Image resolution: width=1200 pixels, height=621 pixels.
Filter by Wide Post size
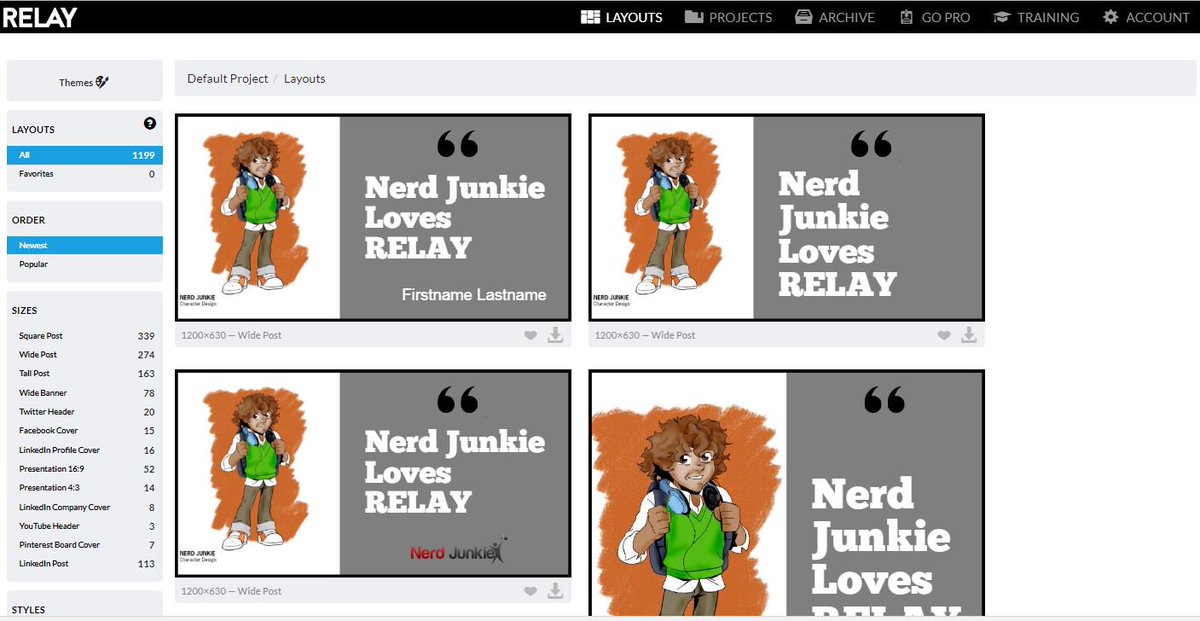tap(84, 355)
